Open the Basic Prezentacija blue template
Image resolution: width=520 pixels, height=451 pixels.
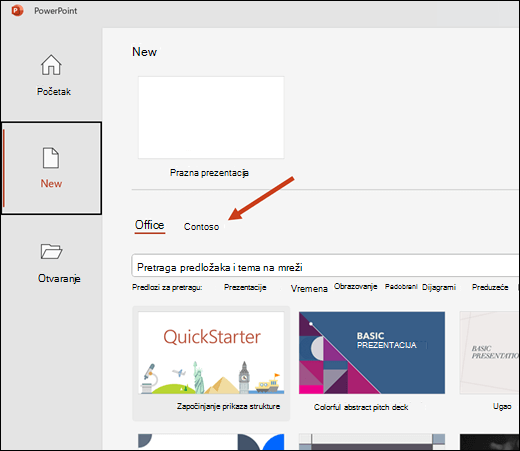pyautogui.click(x=372, y=353)
